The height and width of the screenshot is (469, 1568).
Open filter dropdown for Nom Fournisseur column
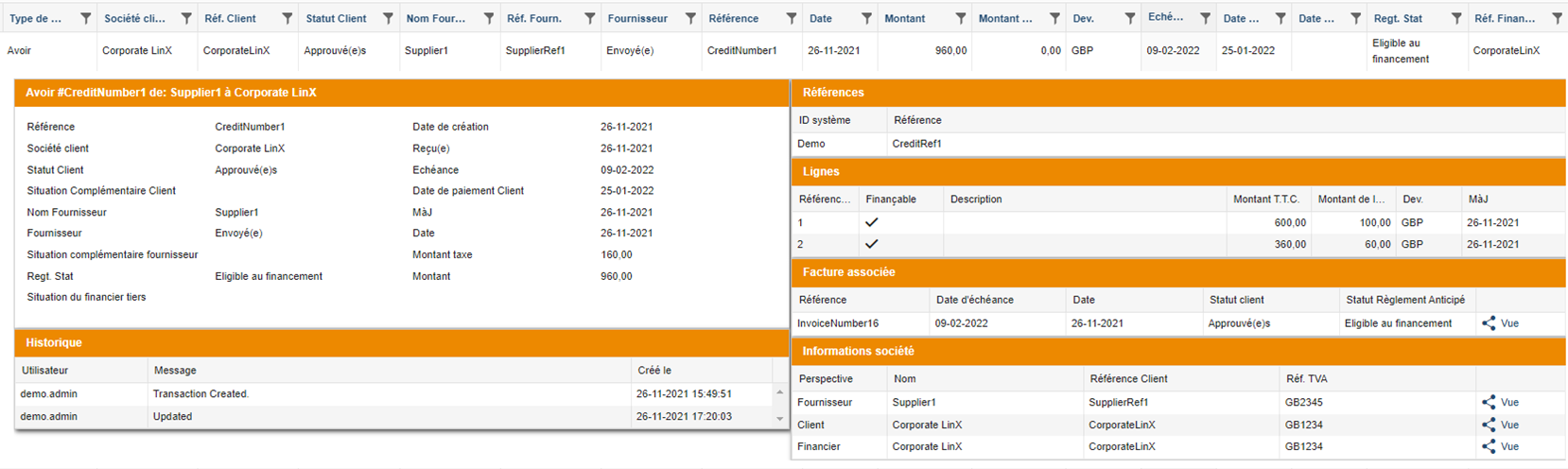tap(489, 18)
